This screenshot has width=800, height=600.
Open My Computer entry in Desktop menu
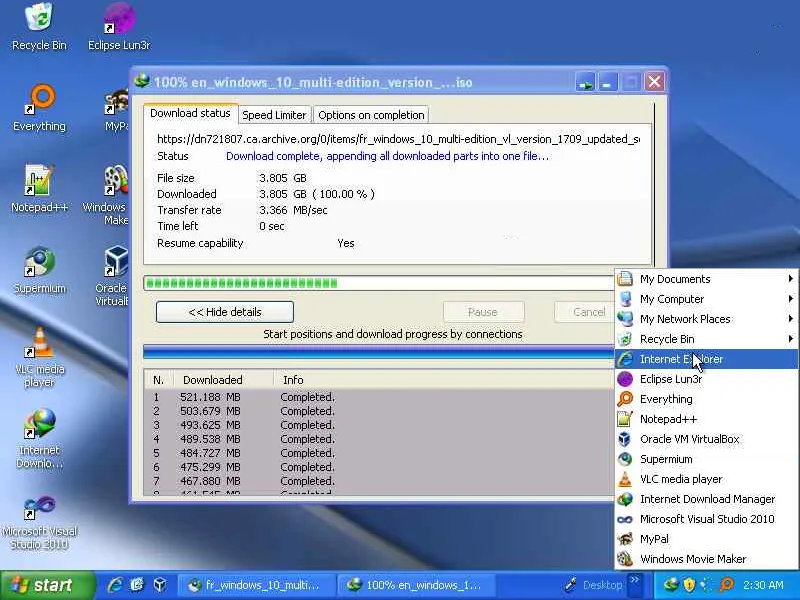point(706,298)
